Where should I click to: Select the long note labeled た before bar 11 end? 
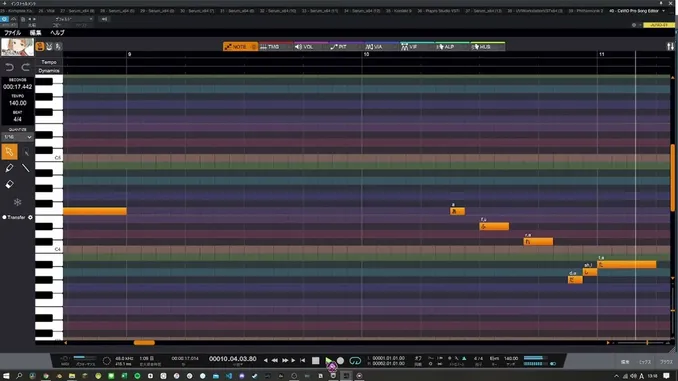click(627, 264)
